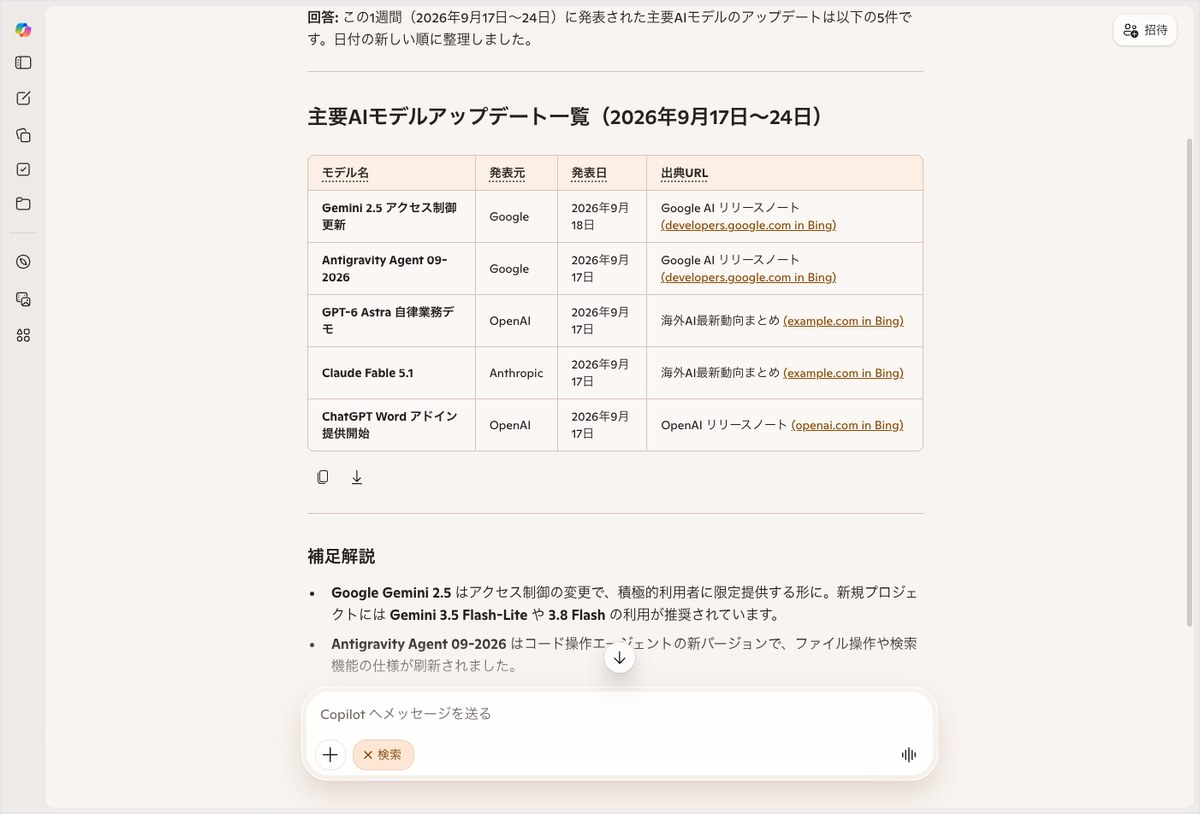Viewport: 1200px width, 814px height.
Task: Click the plus attach button in composer
Action: [x=330, y=755]
